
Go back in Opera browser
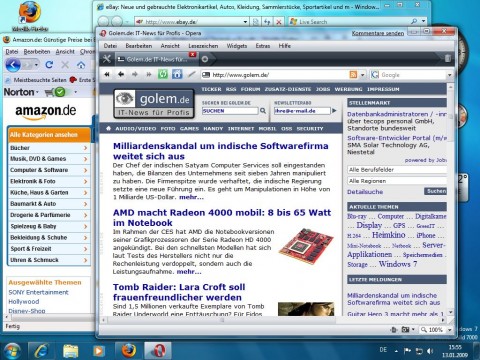click(x=121, y=74)
